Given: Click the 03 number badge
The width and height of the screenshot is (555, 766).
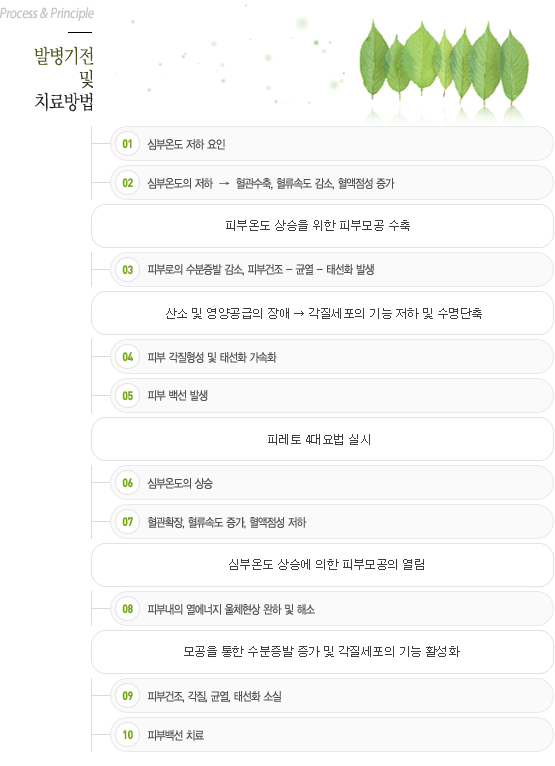Looking at the screenshot, I should click(128, 270).
